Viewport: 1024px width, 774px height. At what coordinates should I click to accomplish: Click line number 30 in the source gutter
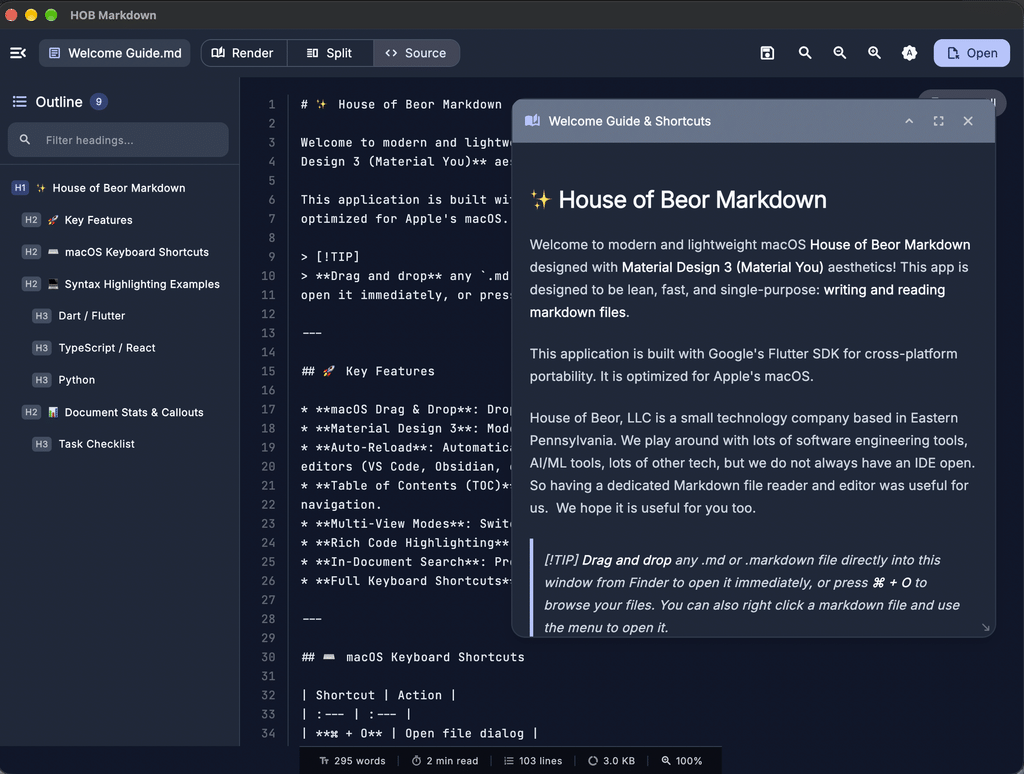268,657
